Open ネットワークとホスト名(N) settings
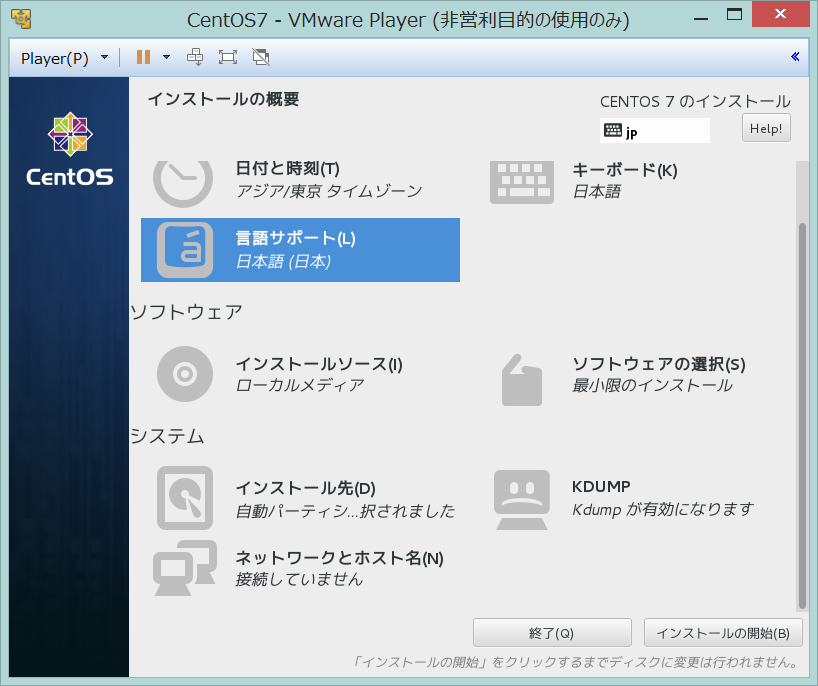Viewport: 818px width, 686px height. click(339, 558)
